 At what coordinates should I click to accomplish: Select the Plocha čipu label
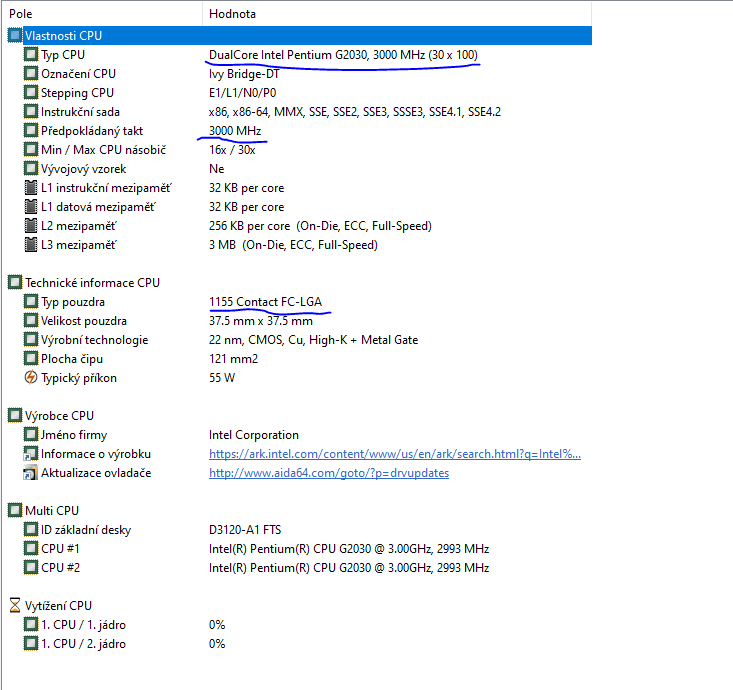coord(72,359)
